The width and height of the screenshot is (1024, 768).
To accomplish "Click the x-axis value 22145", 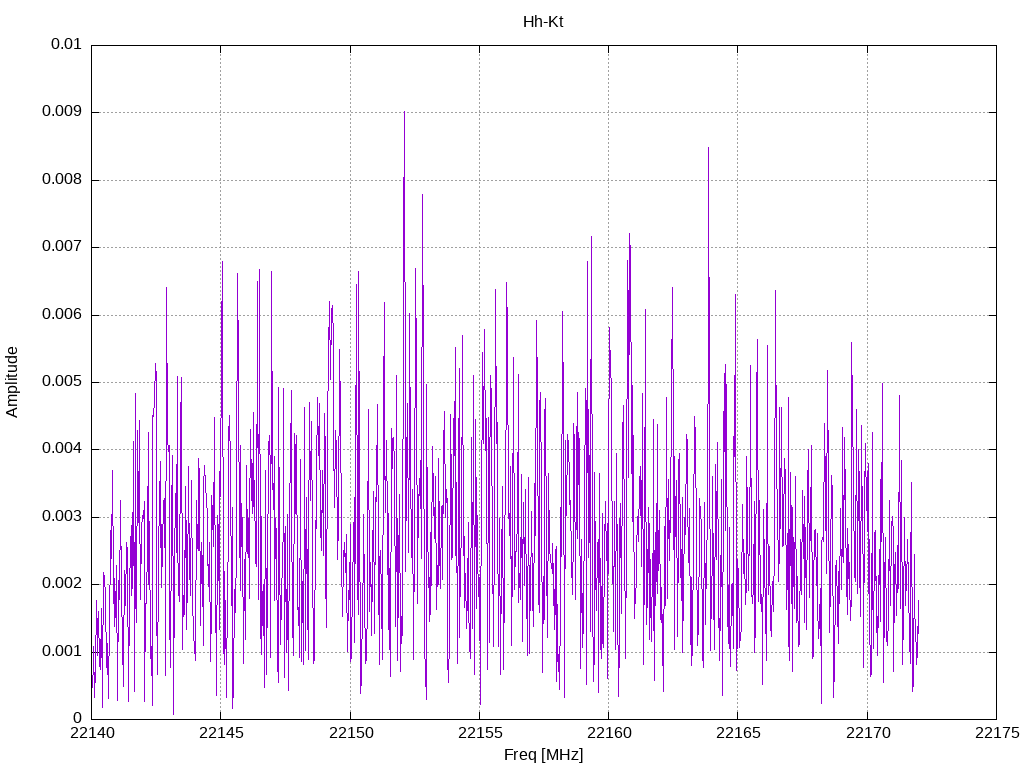I will click(221, 733).
